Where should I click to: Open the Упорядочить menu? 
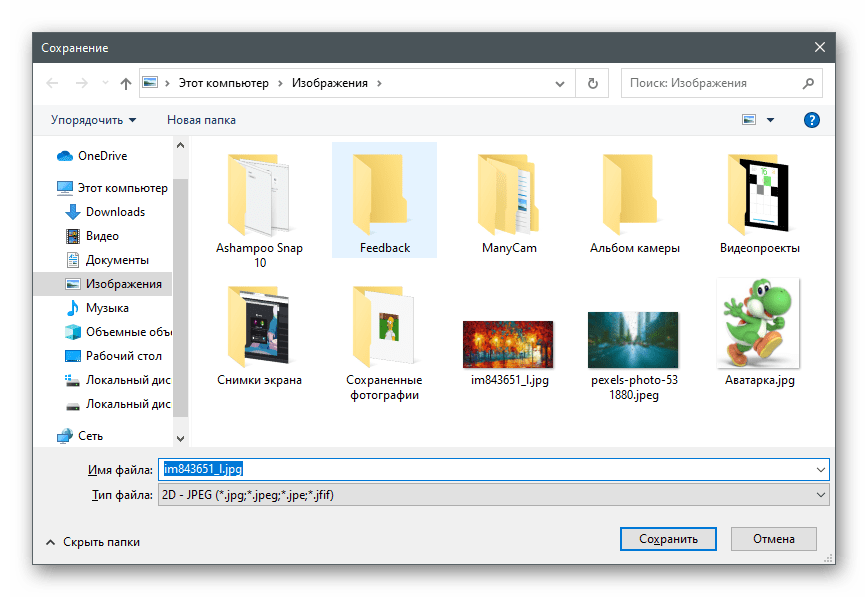click(x=93, y=120)
